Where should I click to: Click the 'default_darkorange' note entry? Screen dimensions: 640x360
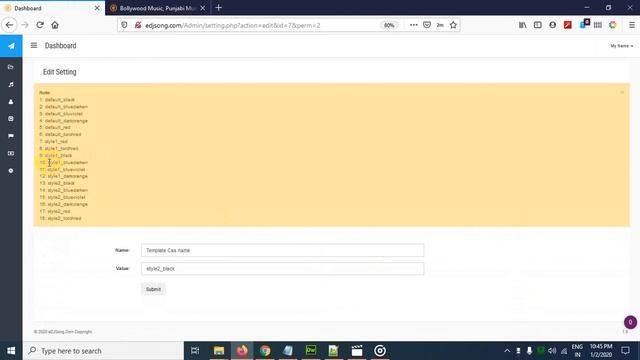(x=66, y=121)
